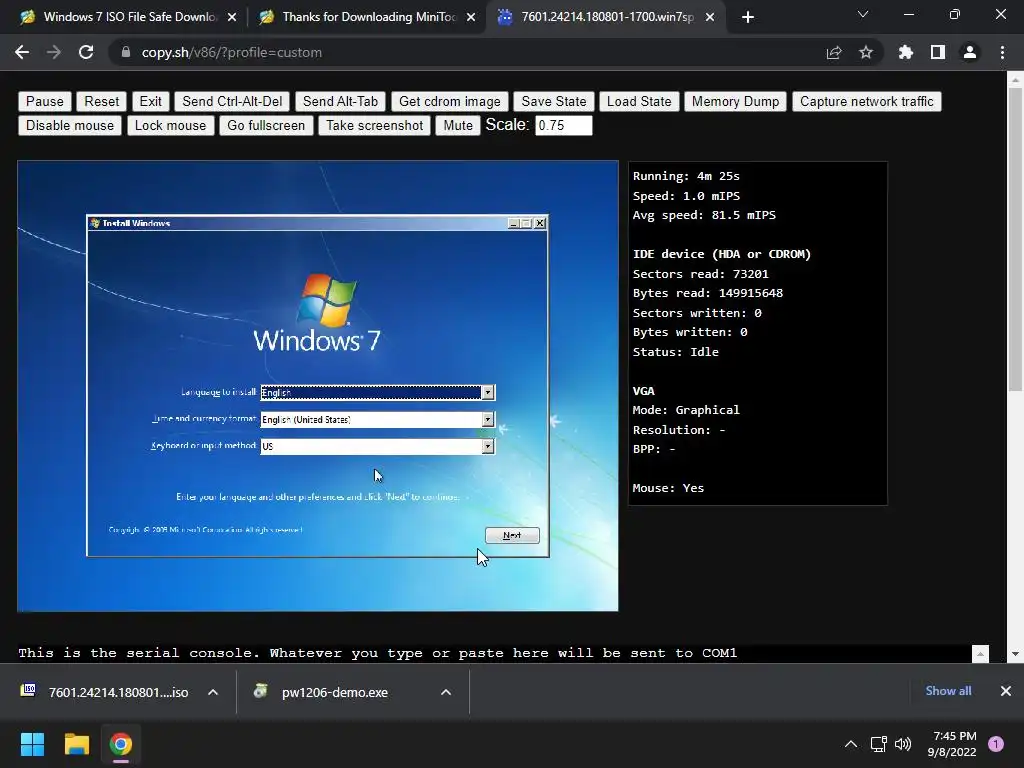
Task: Open the Chrome profile menu
Action: click(970, 52)
